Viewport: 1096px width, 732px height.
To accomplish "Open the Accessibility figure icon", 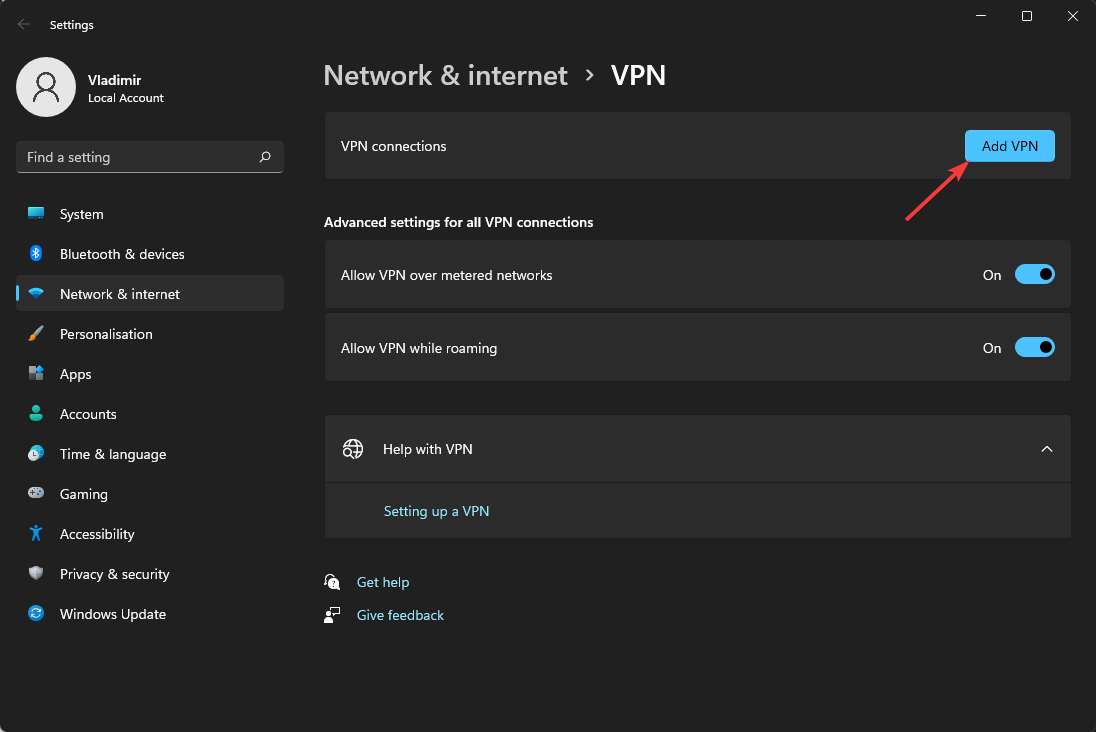I will 36,534.
